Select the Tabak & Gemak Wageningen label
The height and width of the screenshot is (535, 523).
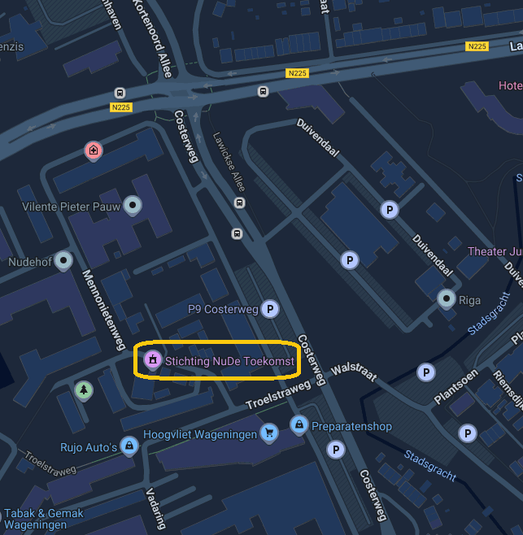(44, 519)
